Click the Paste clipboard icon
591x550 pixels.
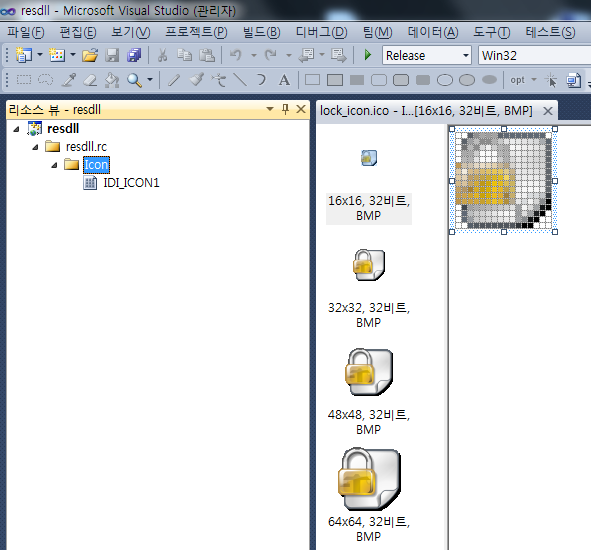coord(207,55)
